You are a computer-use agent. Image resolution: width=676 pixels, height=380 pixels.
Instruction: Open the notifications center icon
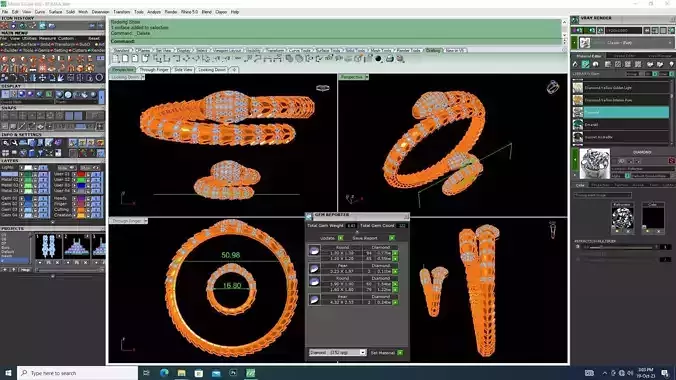coord(665,373)
